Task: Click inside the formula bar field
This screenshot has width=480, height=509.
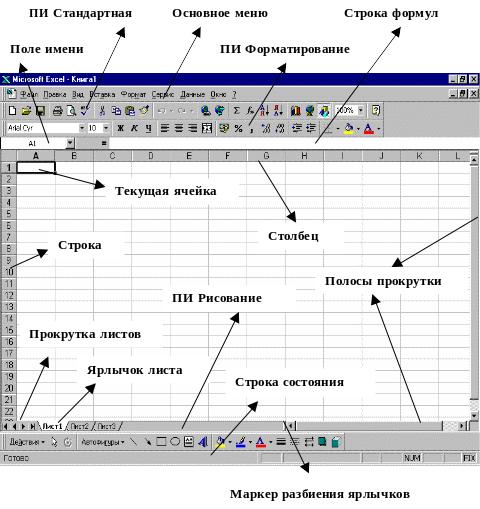Action: pyautogui.click(x=293, y=143)
